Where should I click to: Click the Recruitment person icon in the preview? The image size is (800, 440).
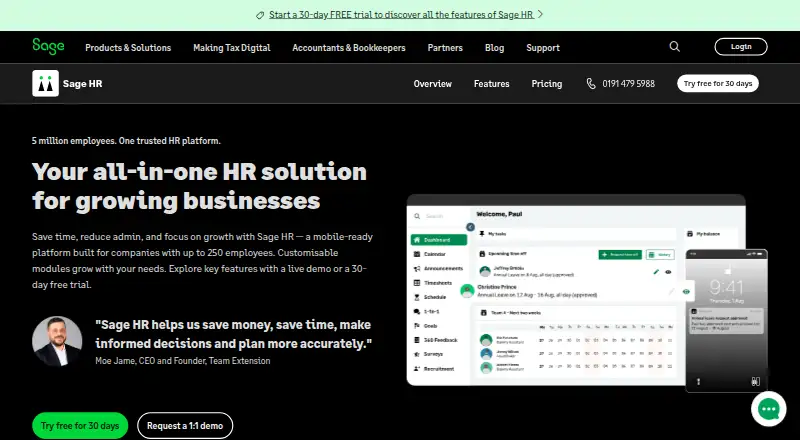click(x=417, y=369)
